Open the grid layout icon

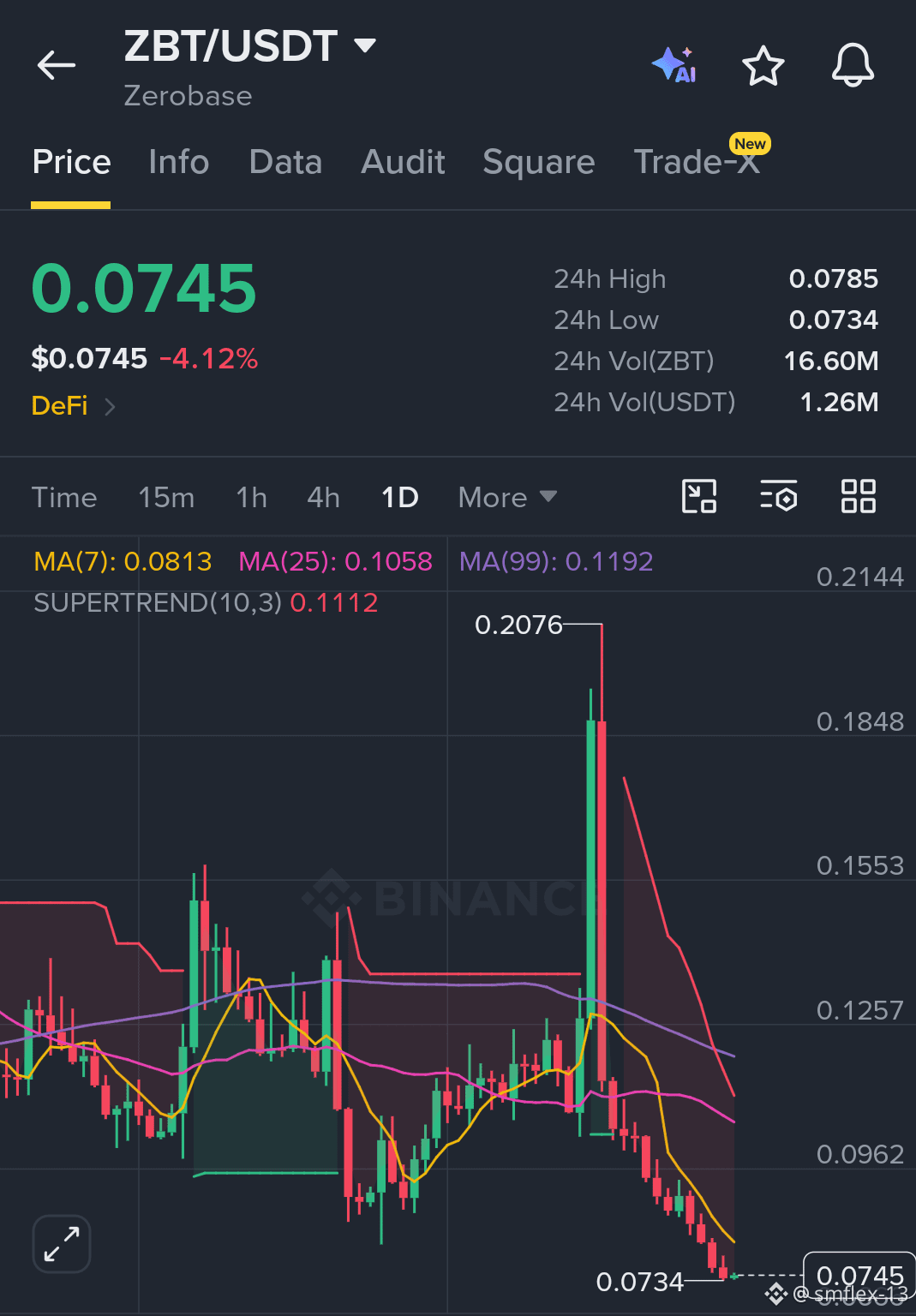(858, 496)
